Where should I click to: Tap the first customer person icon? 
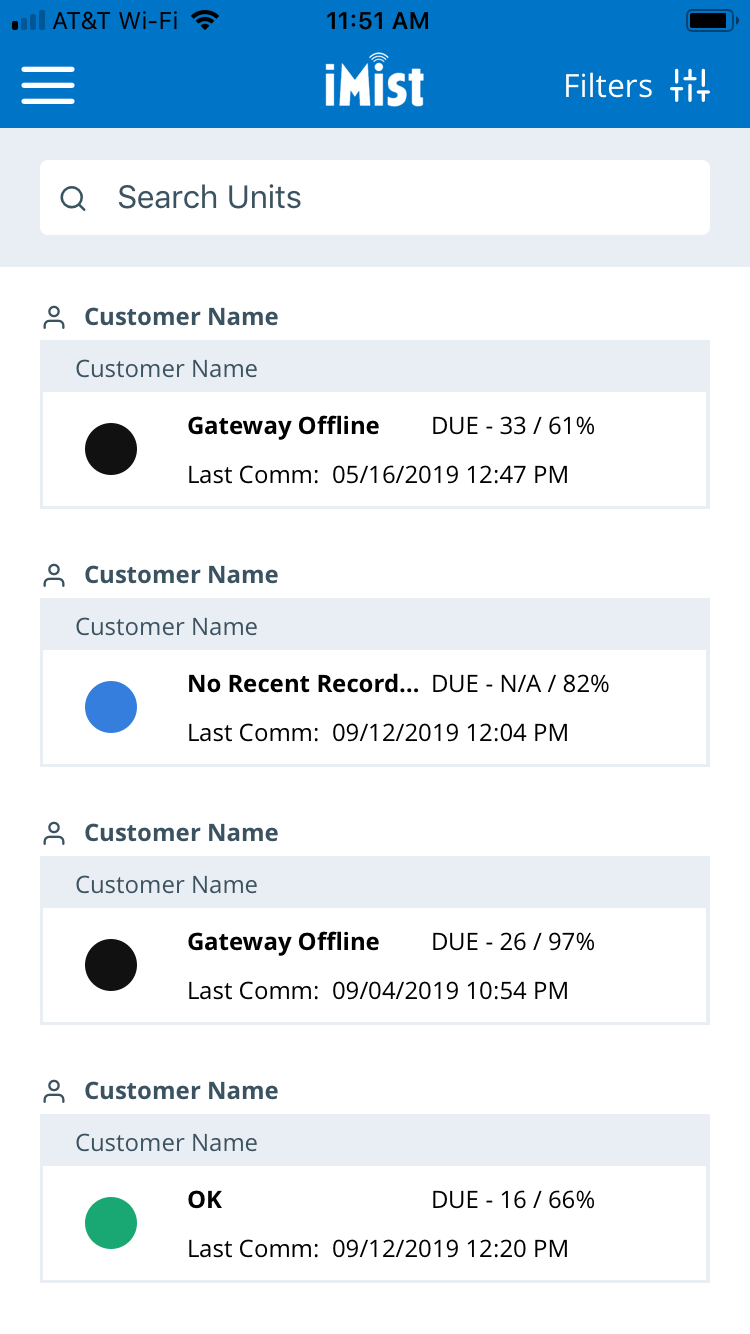pyautogui.click(x=55, y=318)
